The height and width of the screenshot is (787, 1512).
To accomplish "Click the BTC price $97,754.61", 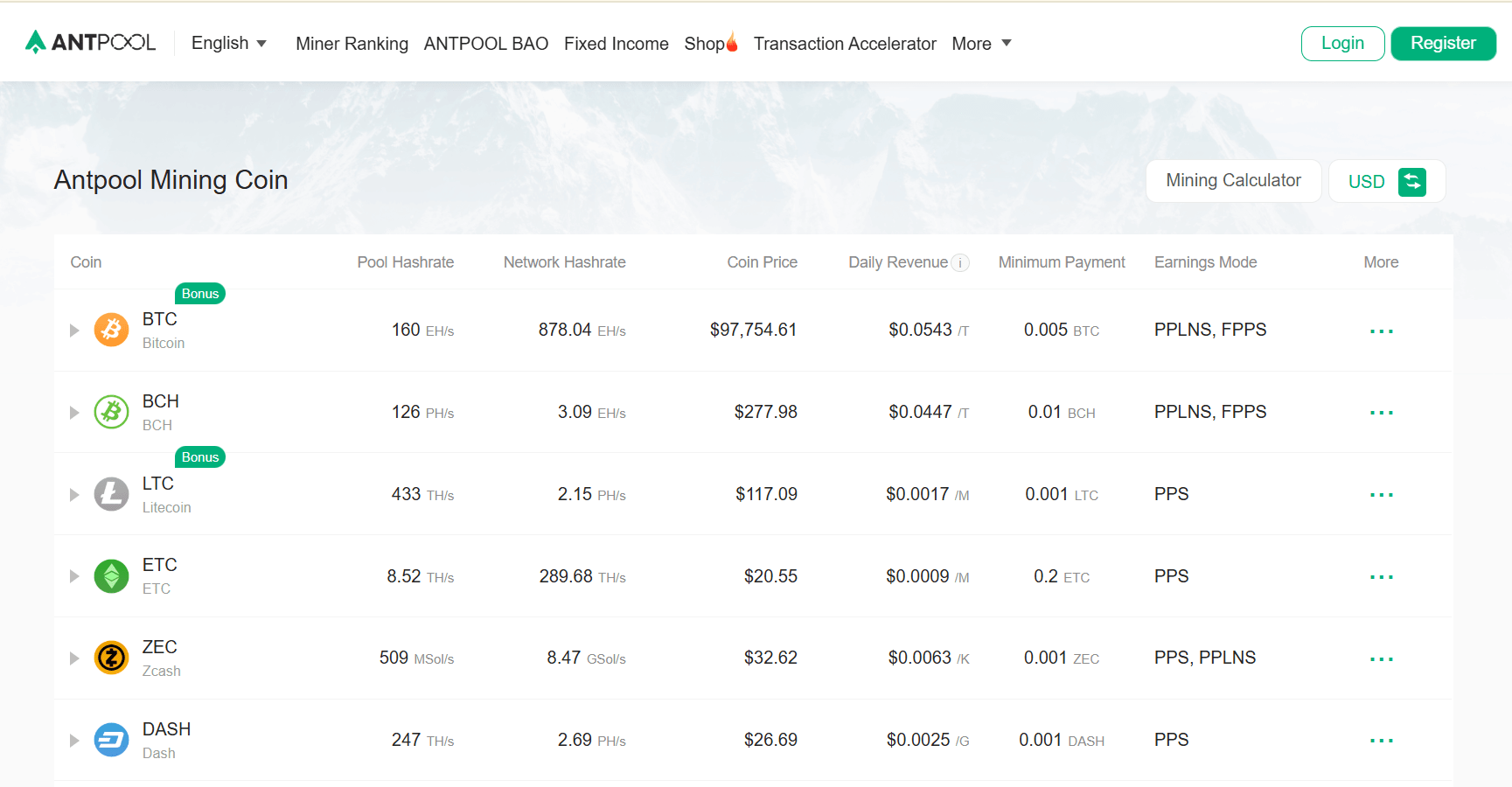I will point(754,330).
